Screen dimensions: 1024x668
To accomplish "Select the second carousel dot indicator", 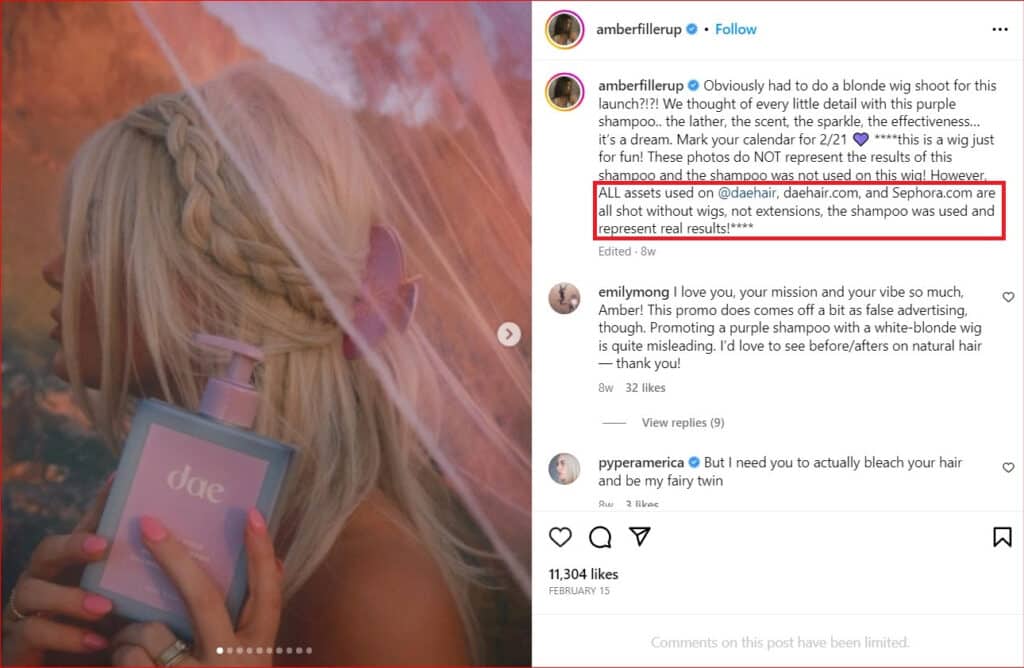I will pyautogui.click(x=229, y=650).
